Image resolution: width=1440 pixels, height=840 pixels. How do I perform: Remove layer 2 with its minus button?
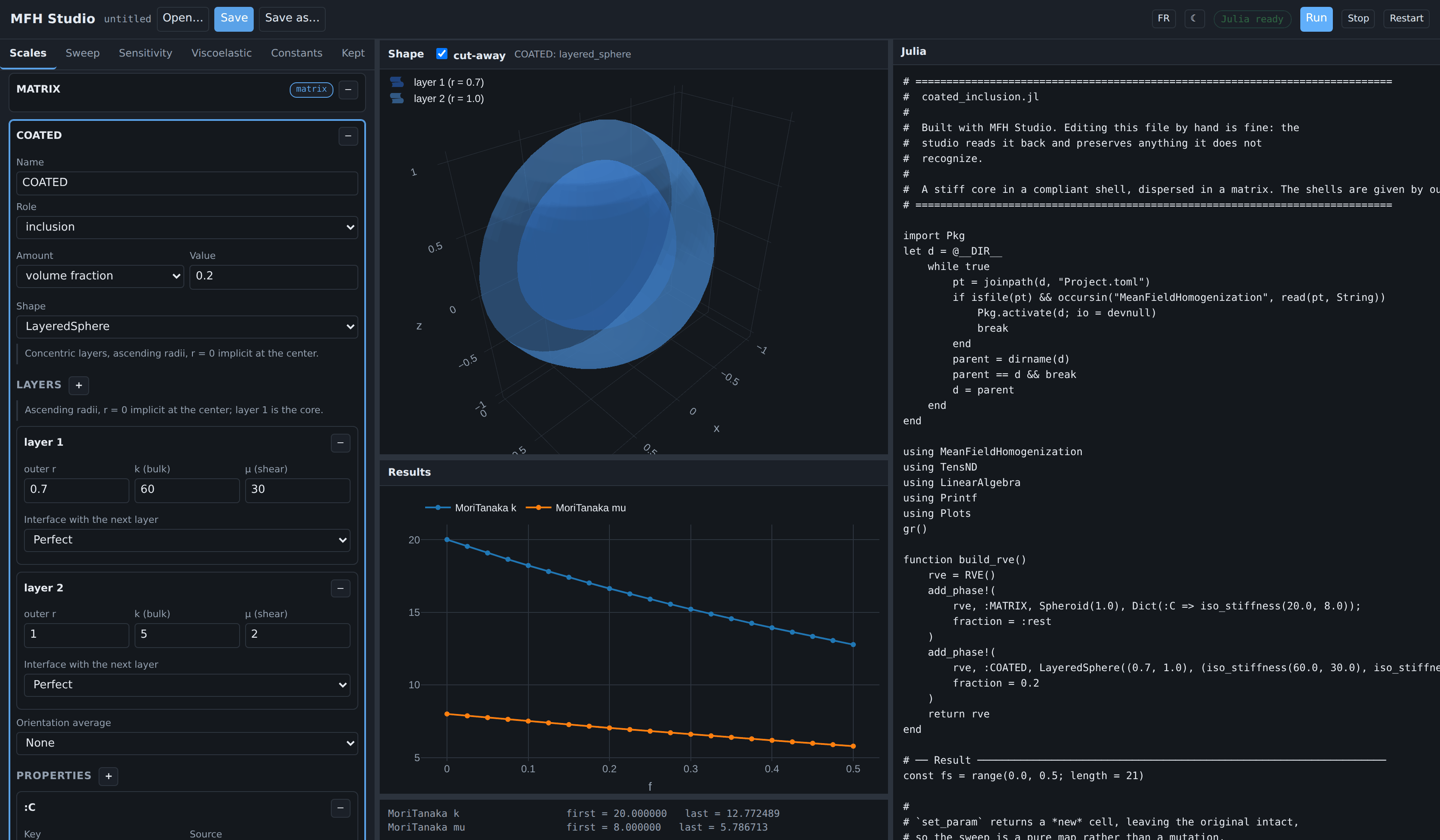(x=341, y=588)
